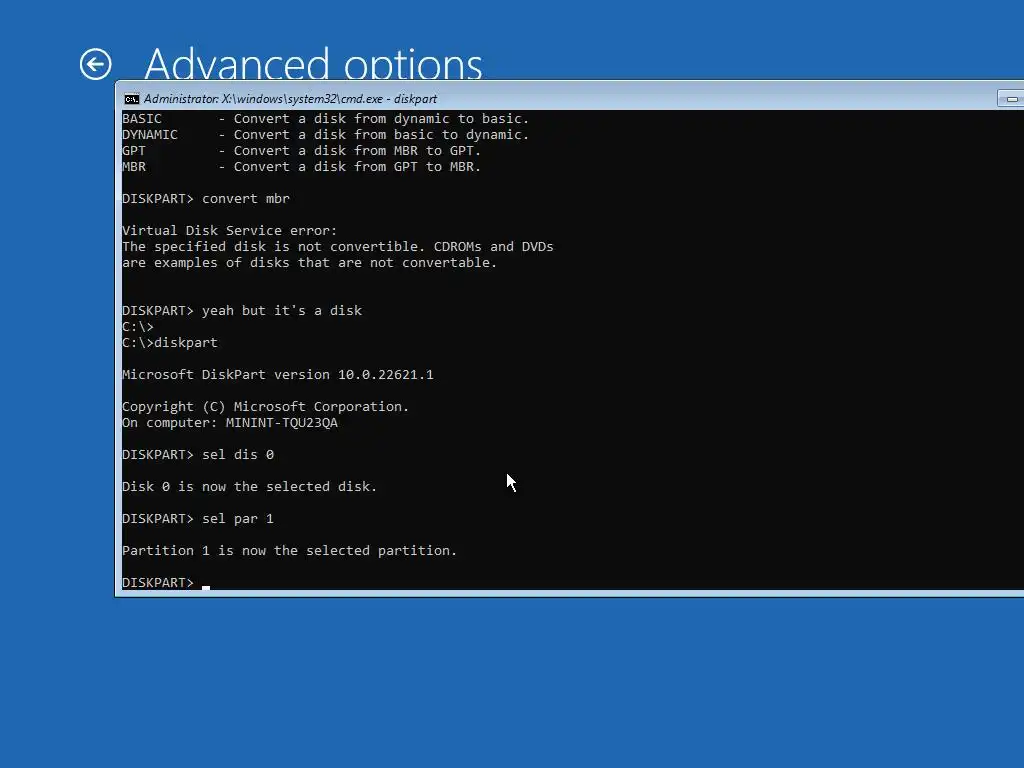Click 'are examples of disks that are not convertable.'
The height and width of the screenshot is (768, 1024).
tap(310, 263)
